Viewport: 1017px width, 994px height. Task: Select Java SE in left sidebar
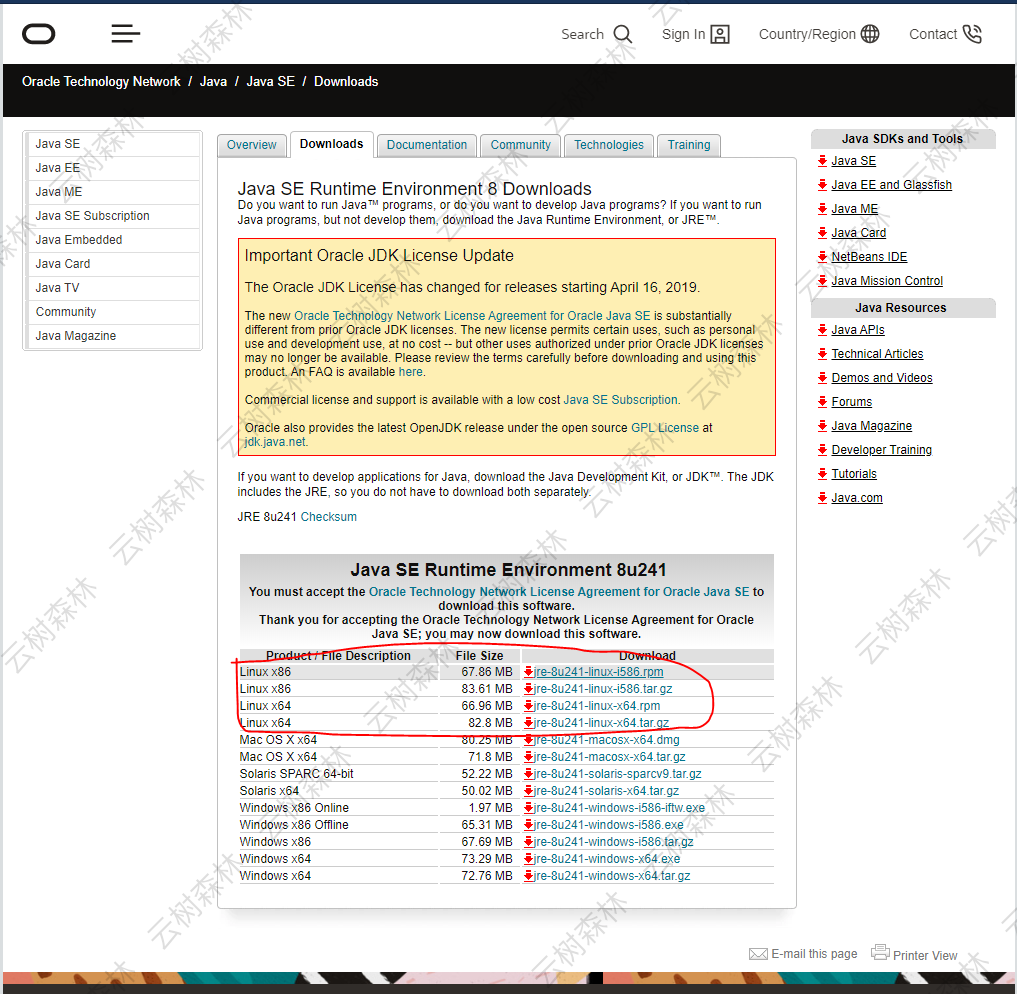(x=113, y=144)
